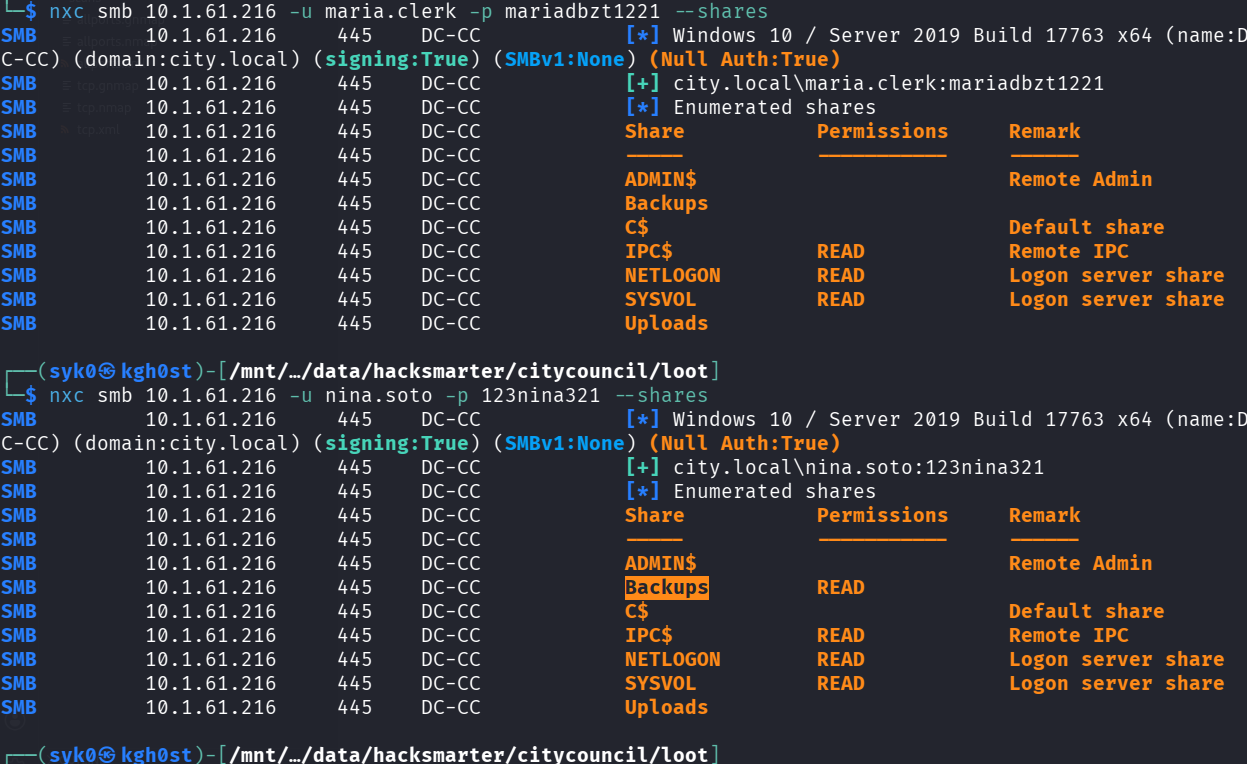Click READ permission for SYSVOL in maria.clerk output
The width and height of the screenshot is (1247, 764).
click(x=840, y=299)
